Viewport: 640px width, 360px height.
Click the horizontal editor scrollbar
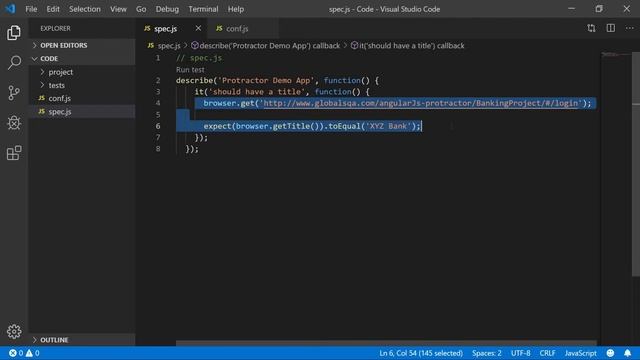(x=386, y=343)
